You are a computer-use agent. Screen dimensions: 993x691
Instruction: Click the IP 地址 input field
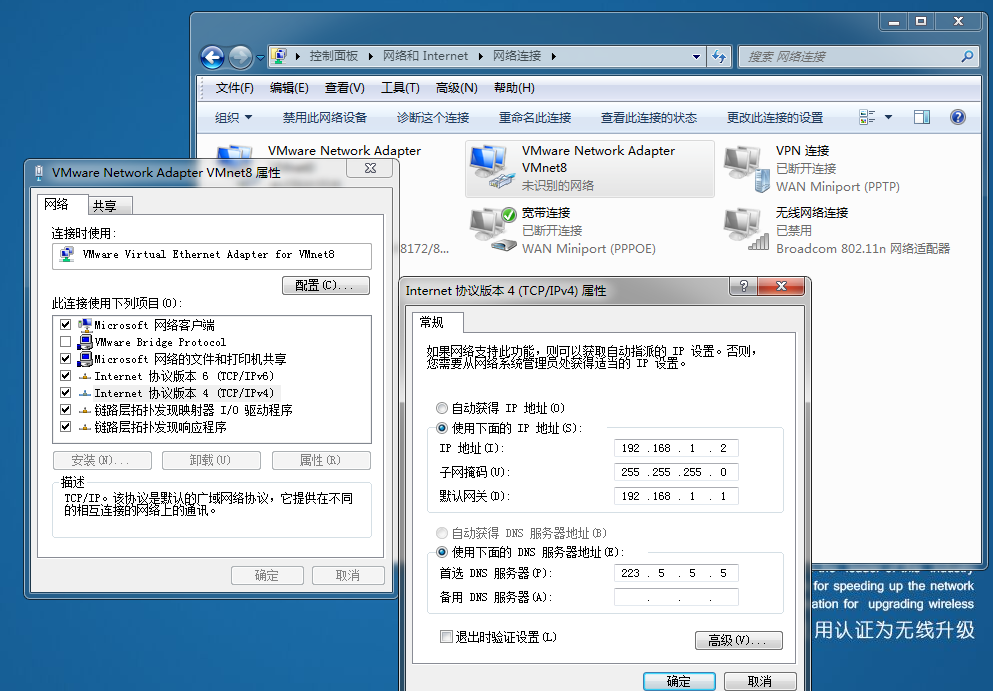[676, 448]
